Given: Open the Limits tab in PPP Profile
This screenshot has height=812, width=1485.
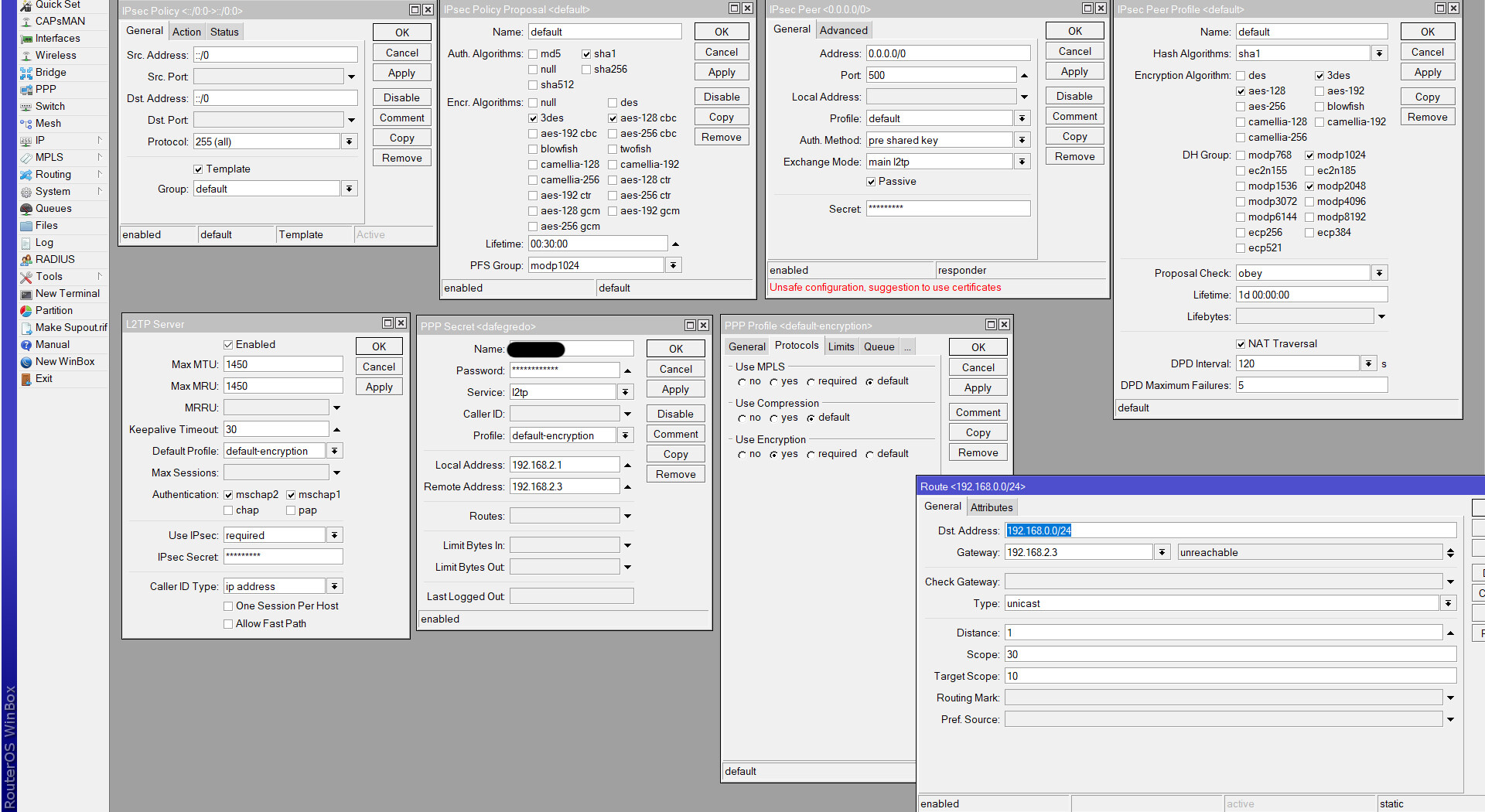Looking at the screenshot, I should pos(841,346).
